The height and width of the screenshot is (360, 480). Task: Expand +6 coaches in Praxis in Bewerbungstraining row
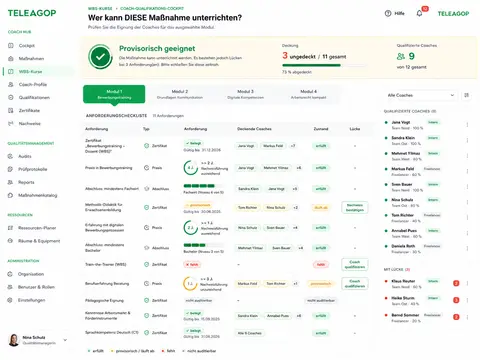click(299, 168)
